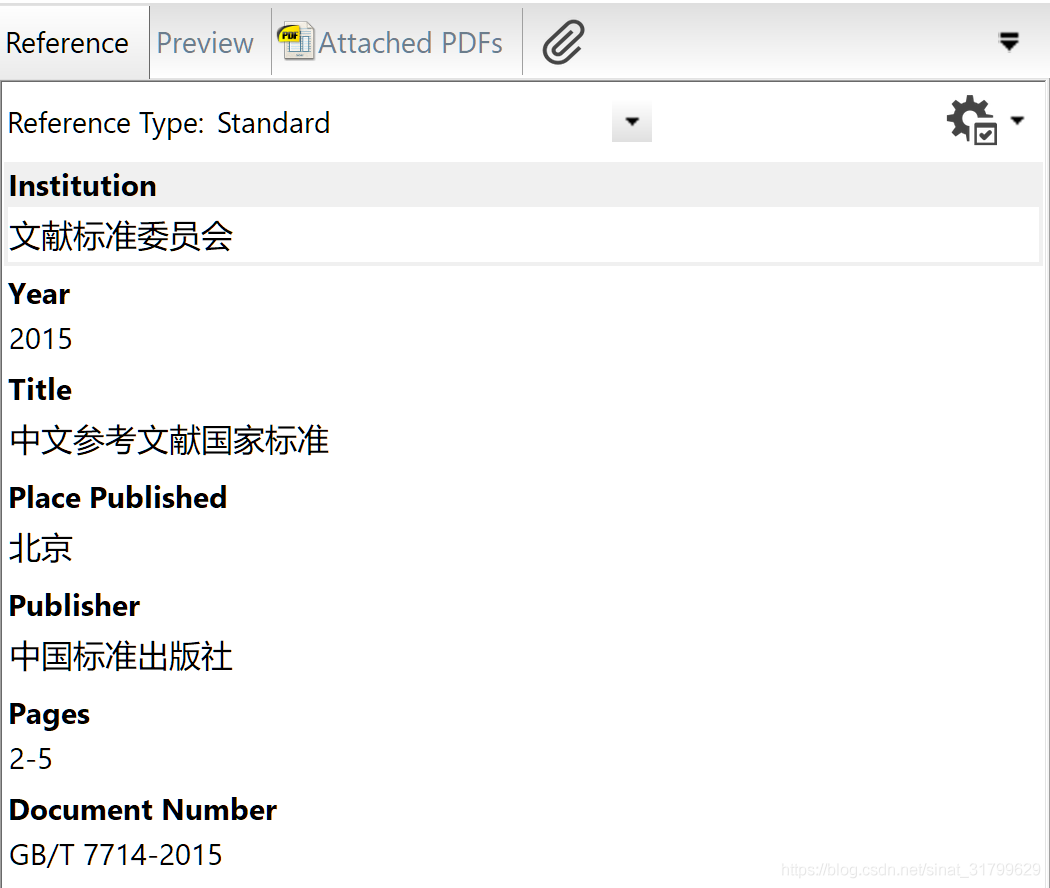
Task: Select the Title field label
Action: pos(40,390)
